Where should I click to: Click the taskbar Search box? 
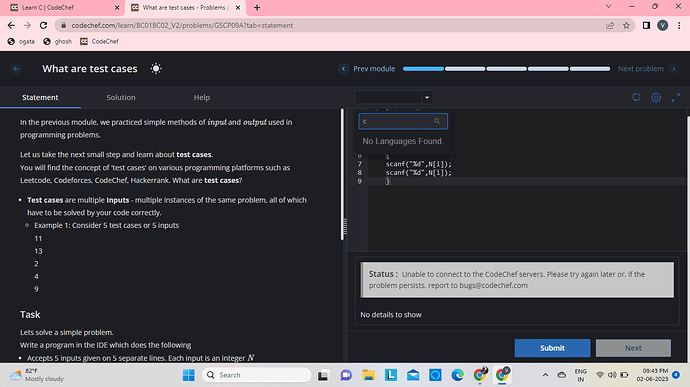(x=257, y=375)
